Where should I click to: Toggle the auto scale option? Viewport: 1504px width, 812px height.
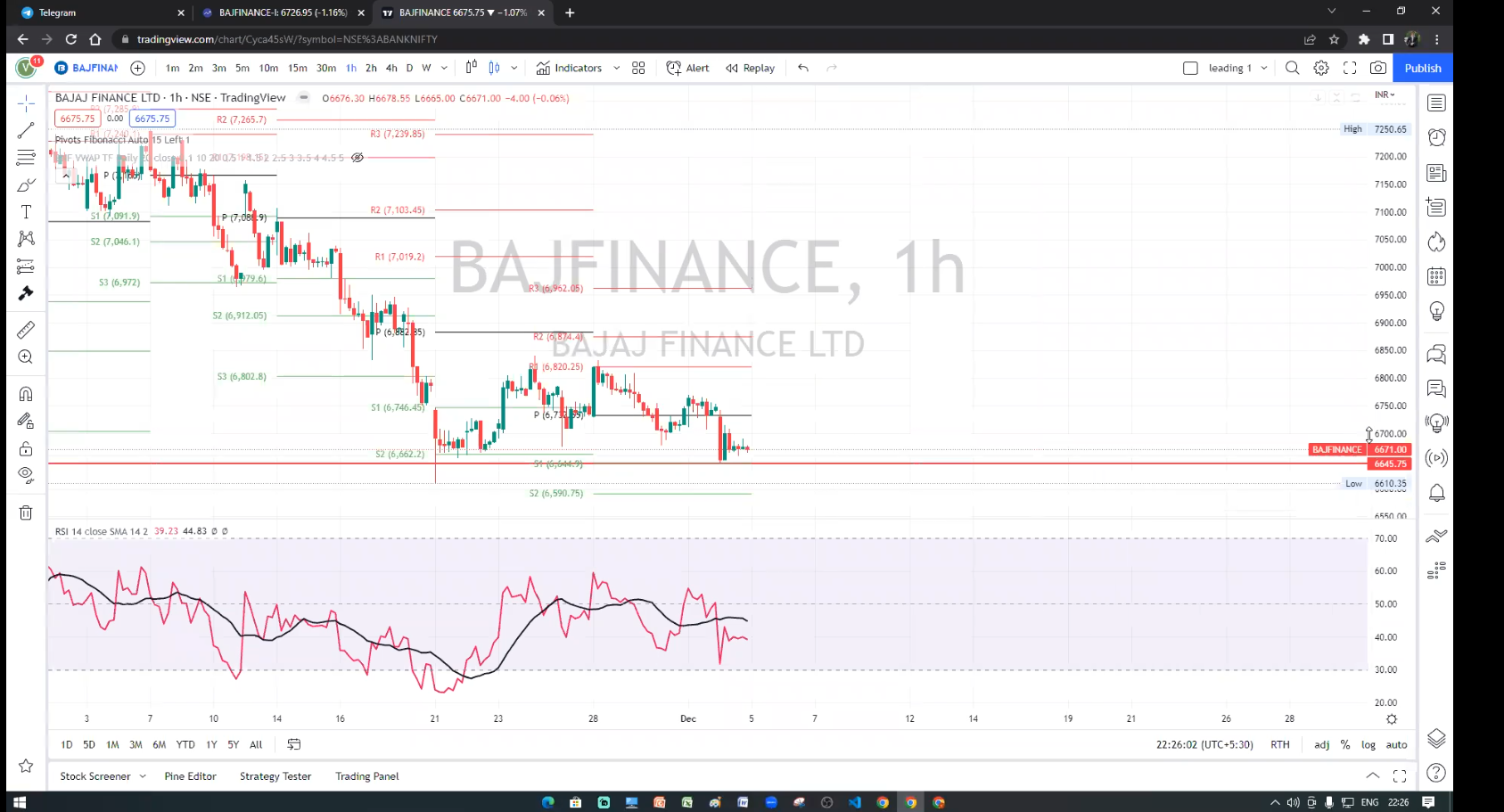(x=1396, y=744)
